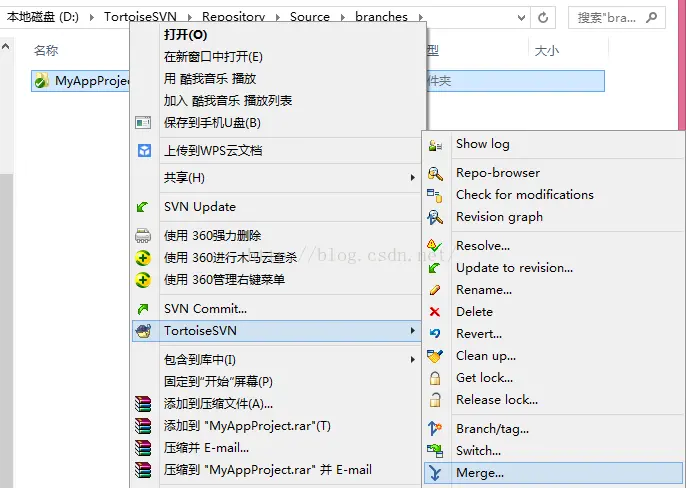This screenshot has height=488, width=686.
Task: Click the Switch icon
Action: click(435, 450)
